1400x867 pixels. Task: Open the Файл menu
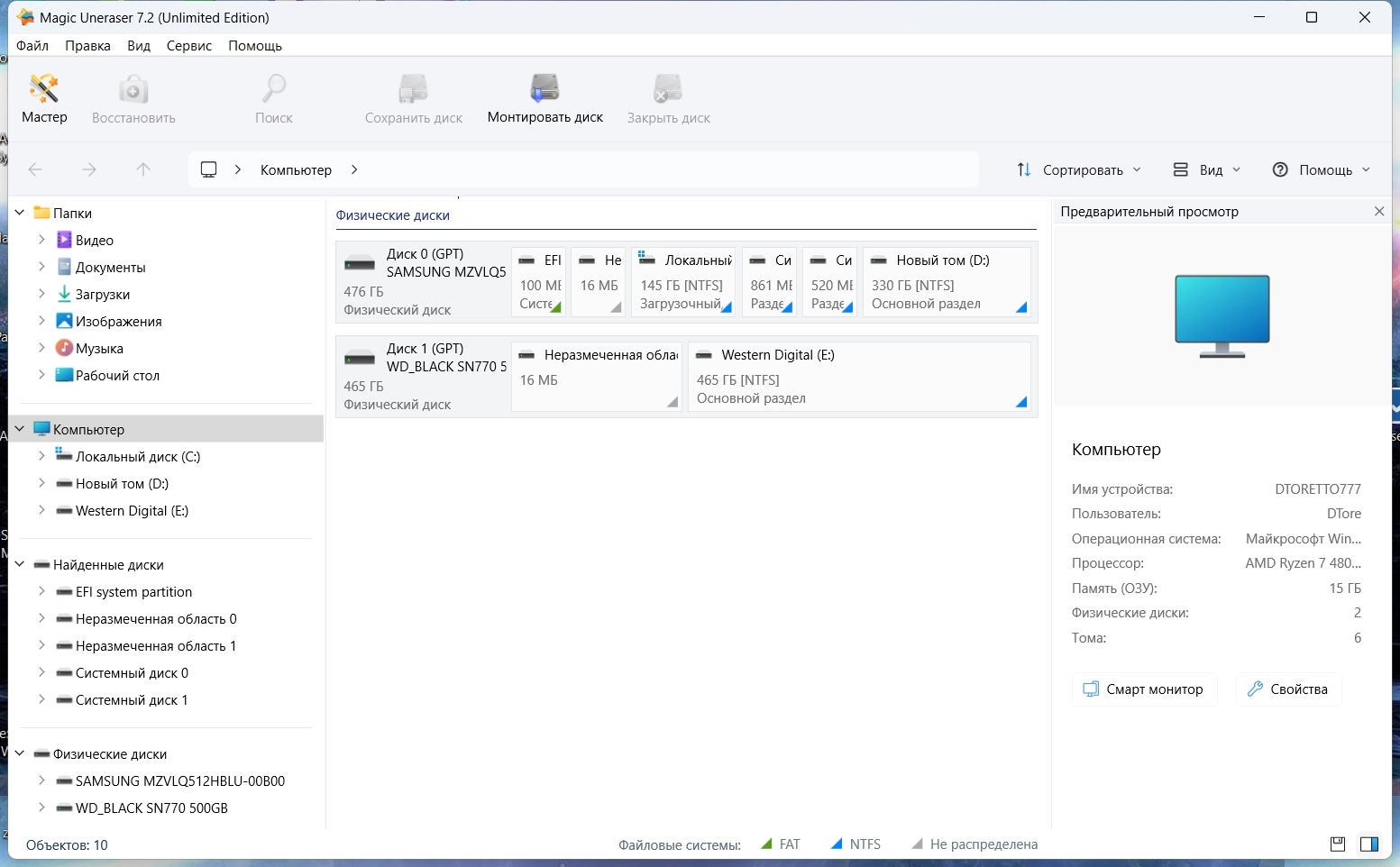[x=32, y=46]
